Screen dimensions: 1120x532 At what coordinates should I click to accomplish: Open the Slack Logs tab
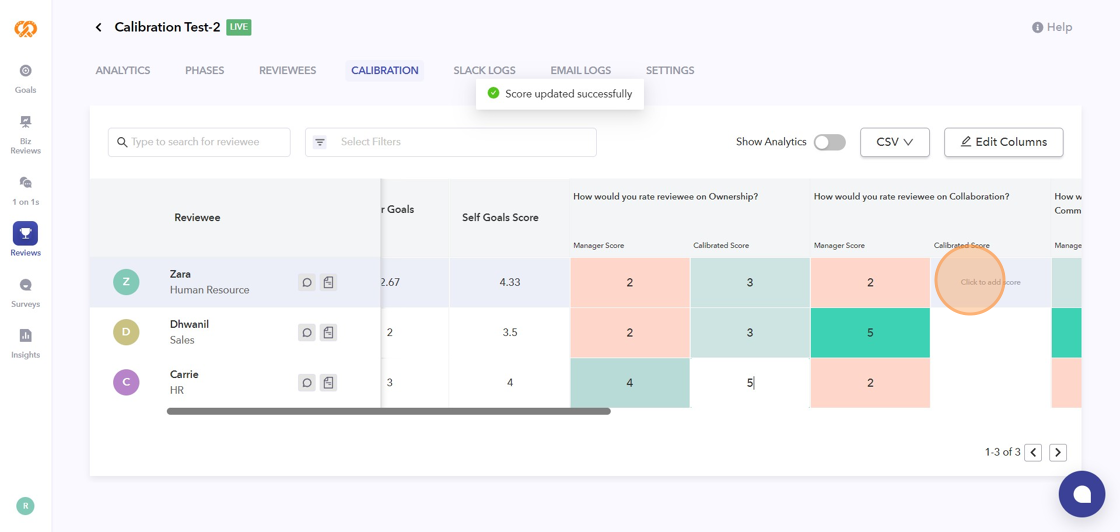484,71
